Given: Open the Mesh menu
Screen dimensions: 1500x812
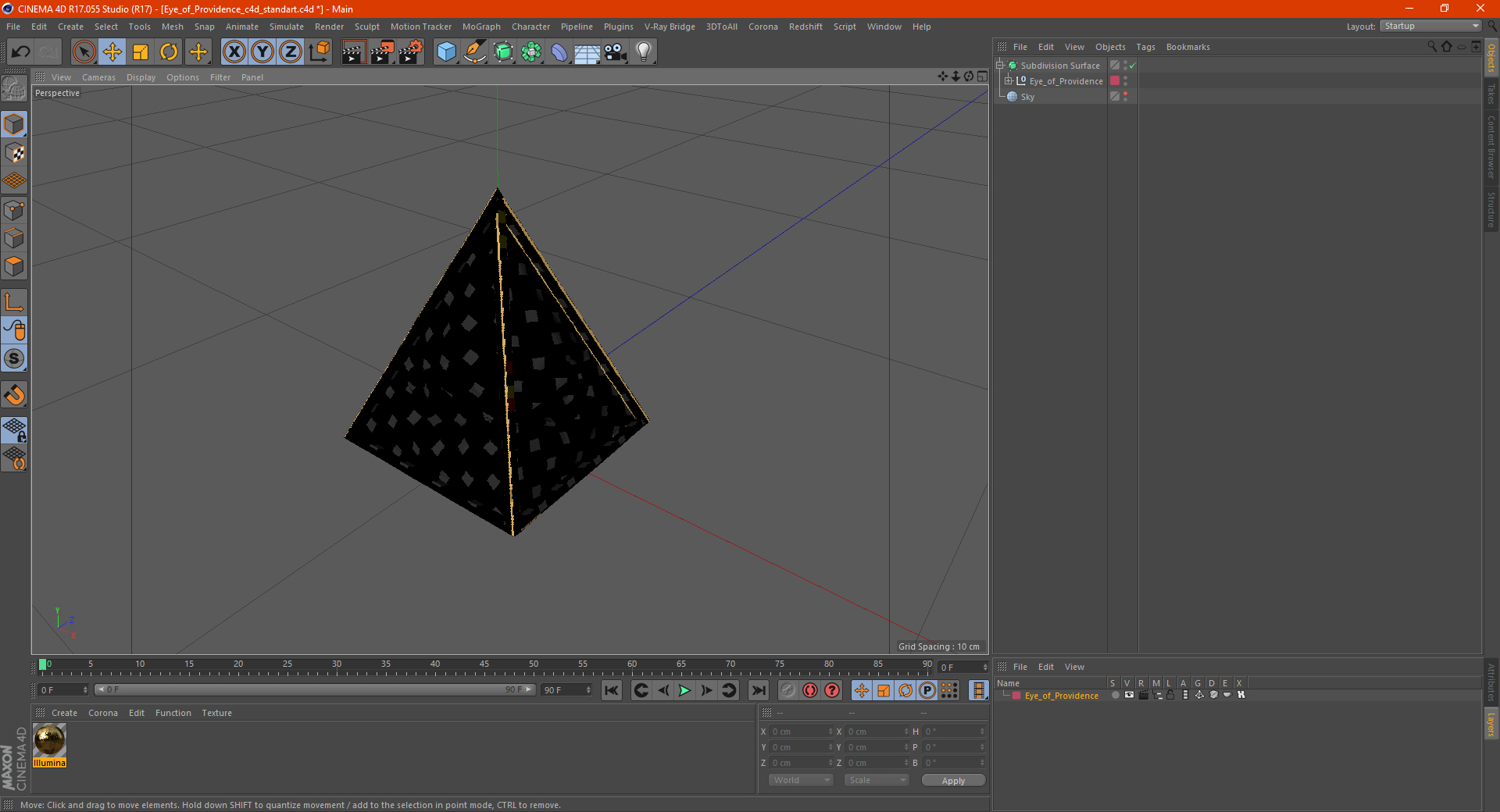Looking at the screenshot, I should click(173, 27).
